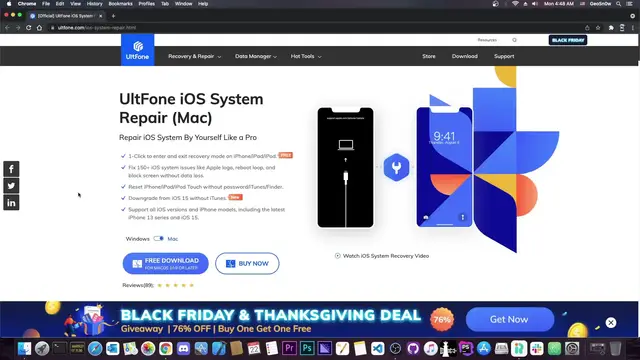Open Visual Studio Code from the dock
The height and width of the screenshot is (360, 640).
[378, 349]
